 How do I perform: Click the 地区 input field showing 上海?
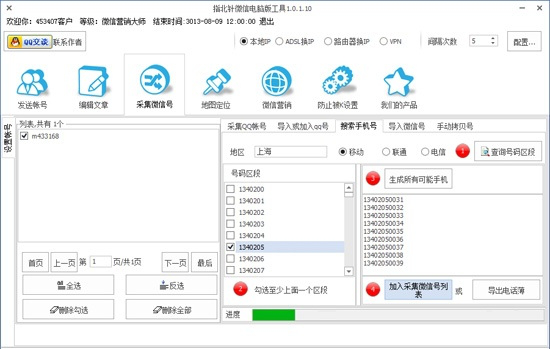[x=290, y=152]
